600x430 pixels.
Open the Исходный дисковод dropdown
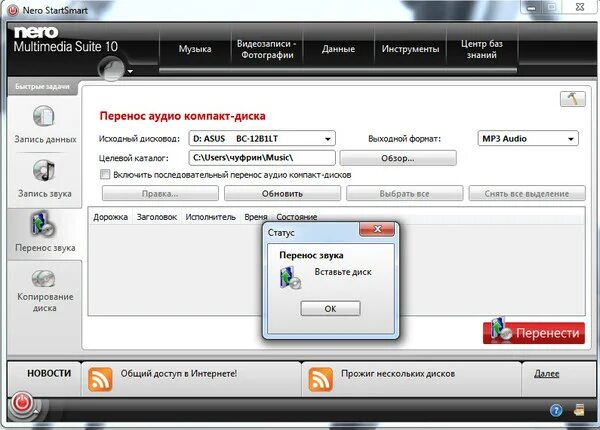pyautogui.click(x=262, y=138)
